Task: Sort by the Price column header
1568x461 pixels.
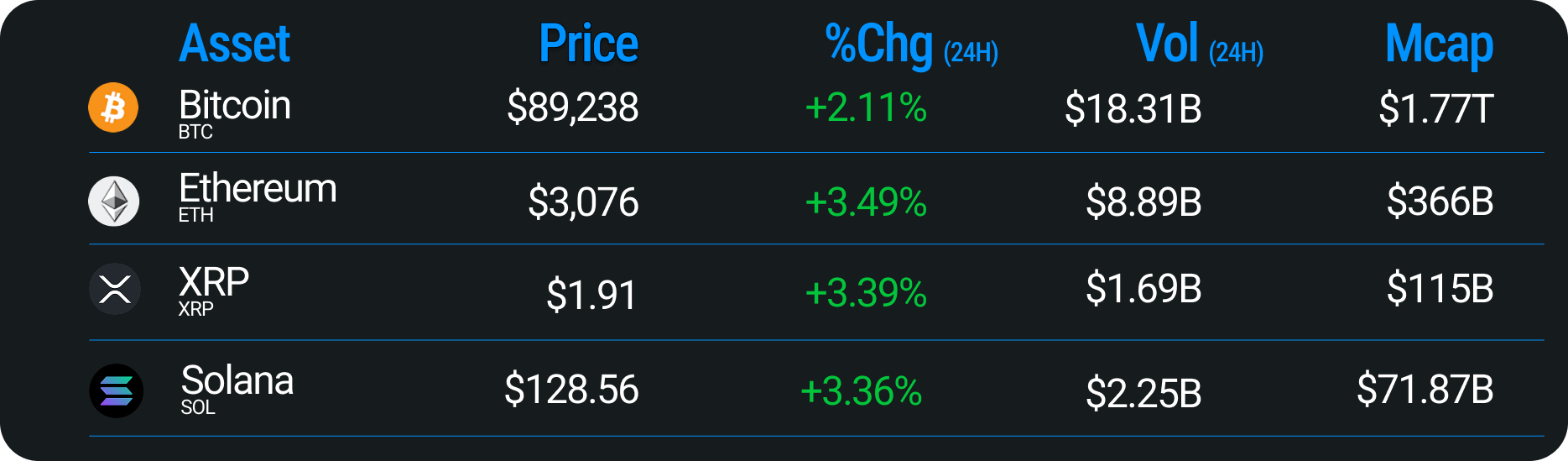Action: pos(588,44)
